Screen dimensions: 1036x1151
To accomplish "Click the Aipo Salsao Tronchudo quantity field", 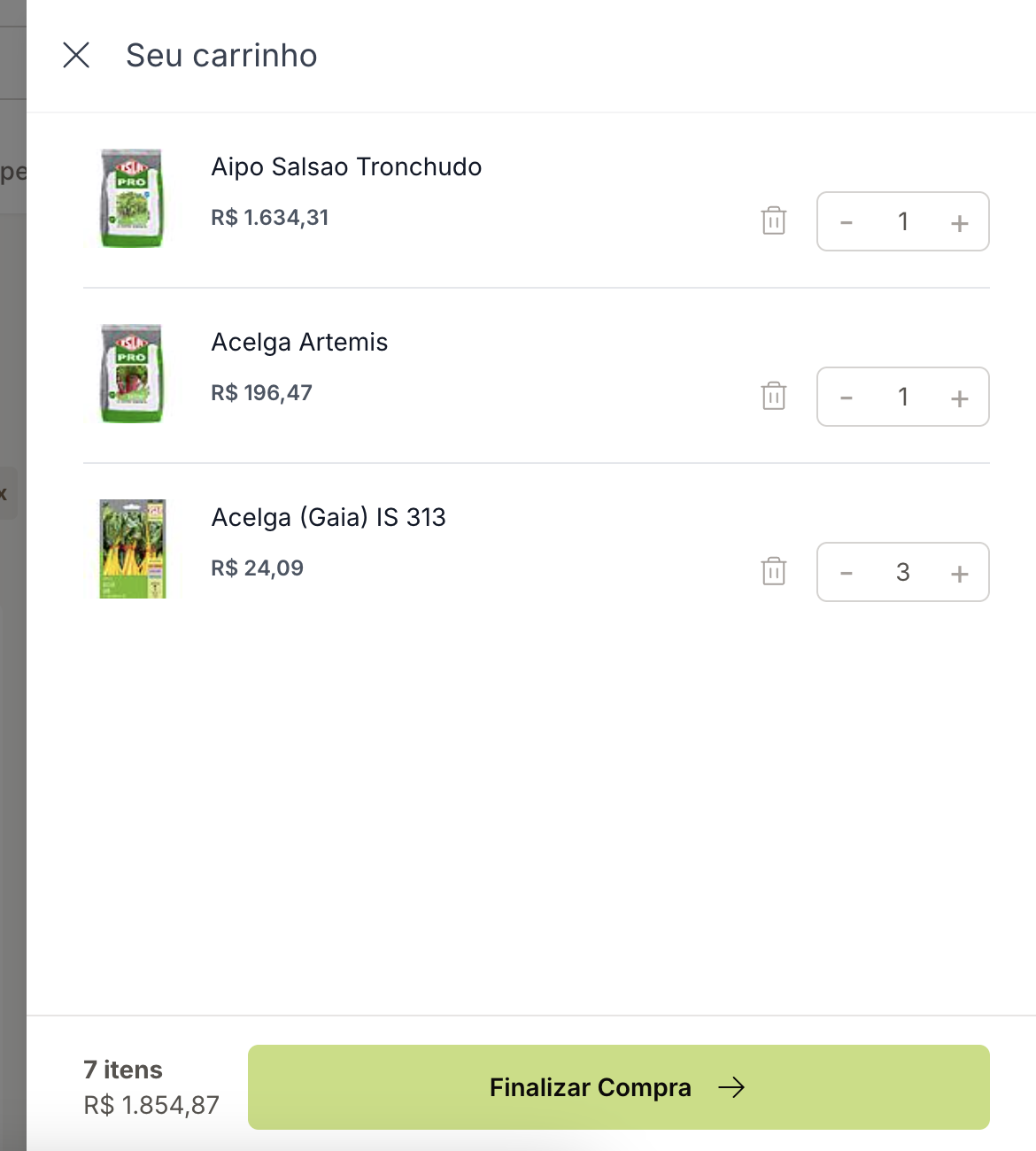I will click(903, 221).
